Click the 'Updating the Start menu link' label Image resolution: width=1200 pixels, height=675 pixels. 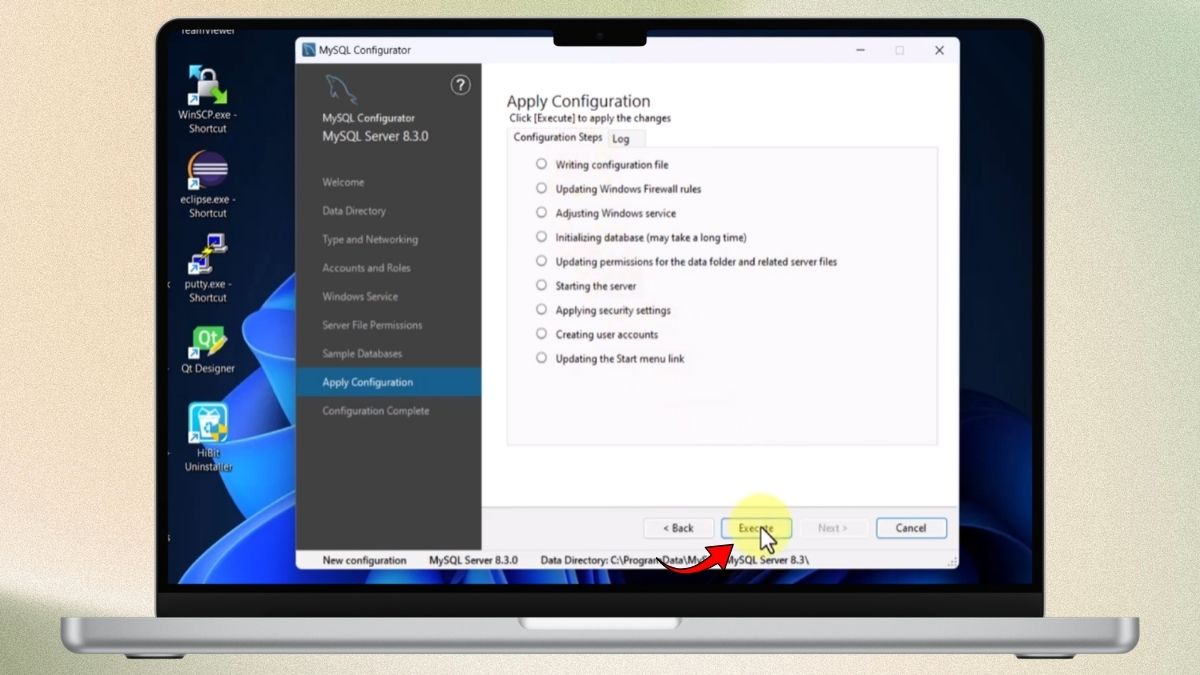[x=620, y=359]
